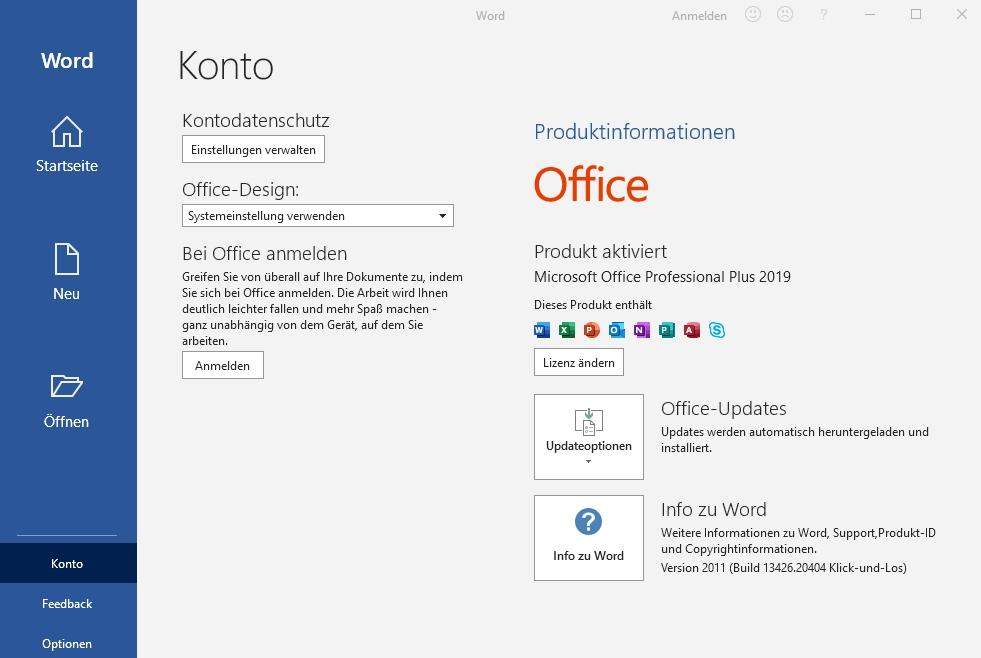
Task: Select the Konto sidebar entry
Action: pyautogui.click(x=66, y=563)
